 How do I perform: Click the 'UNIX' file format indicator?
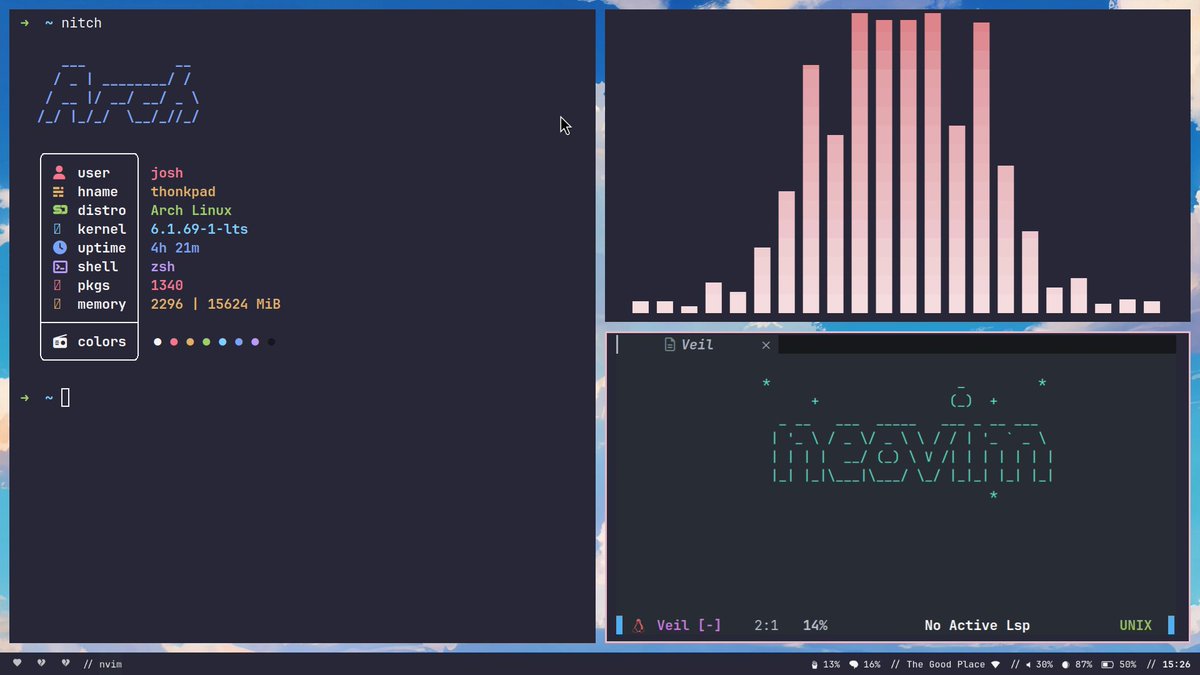click(1136, 626)
